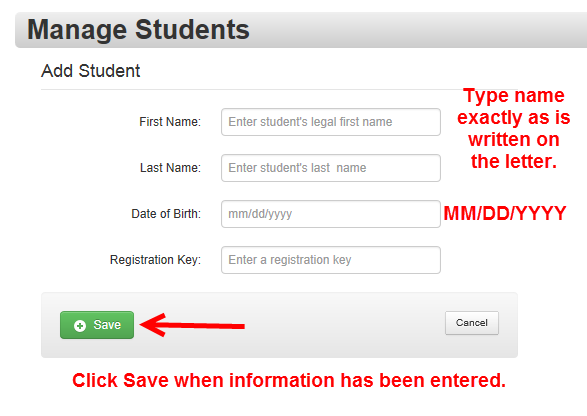The image size is (587, 416).
Task: Save the new student information
Action: [x=97, y=325]
